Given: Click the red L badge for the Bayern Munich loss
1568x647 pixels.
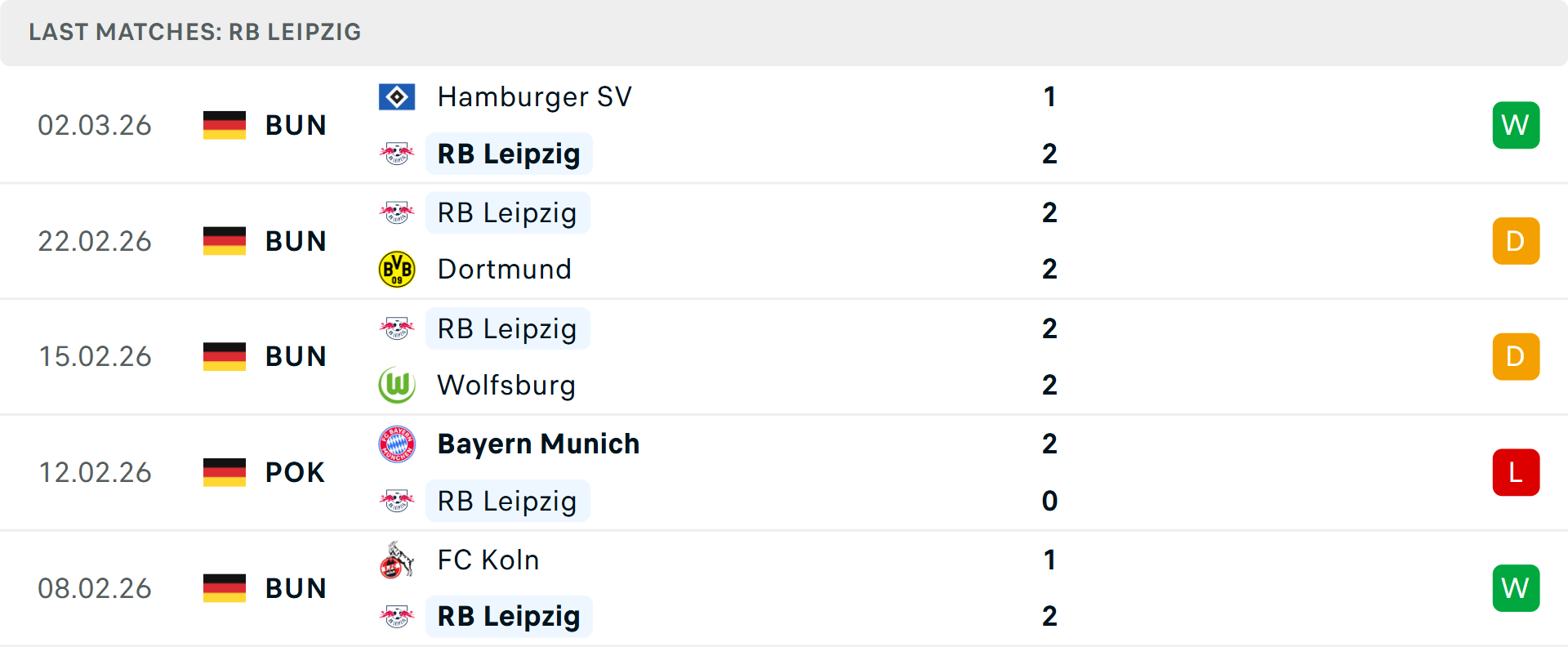Looking at the screenshot, I should coord(1516,471).
